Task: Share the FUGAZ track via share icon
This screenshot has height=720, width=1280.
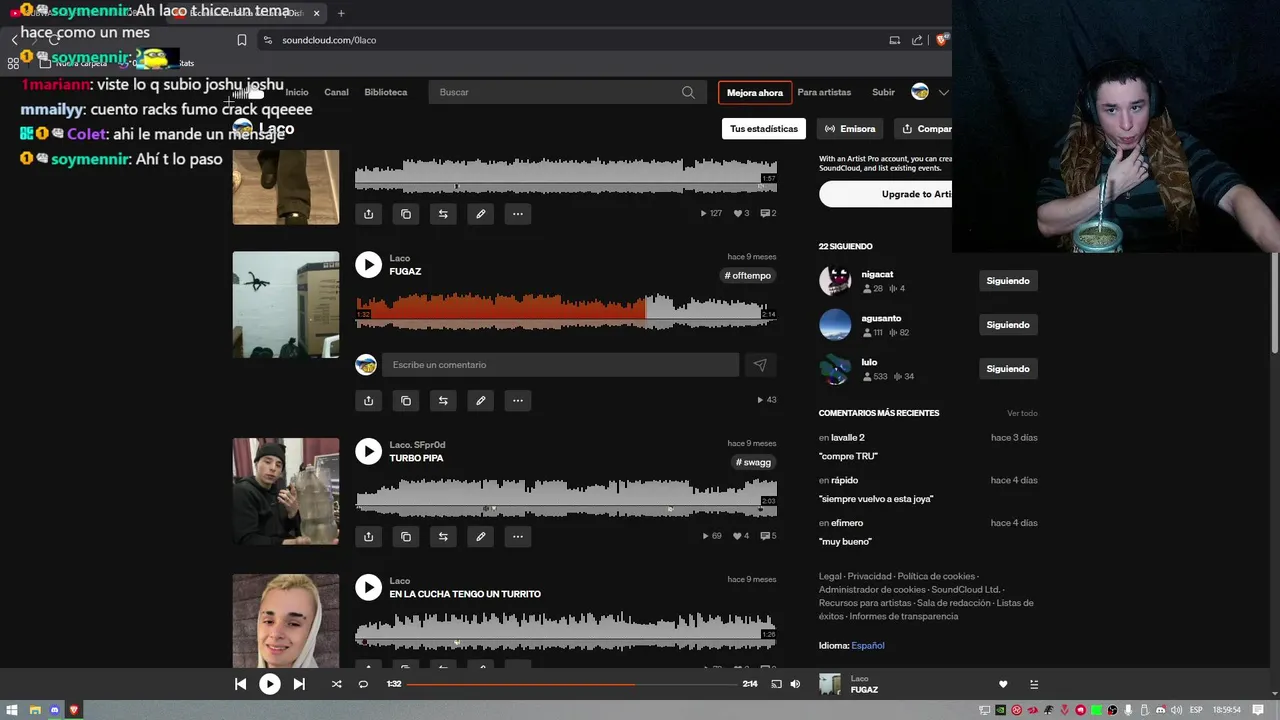Action: coord(368,400)
